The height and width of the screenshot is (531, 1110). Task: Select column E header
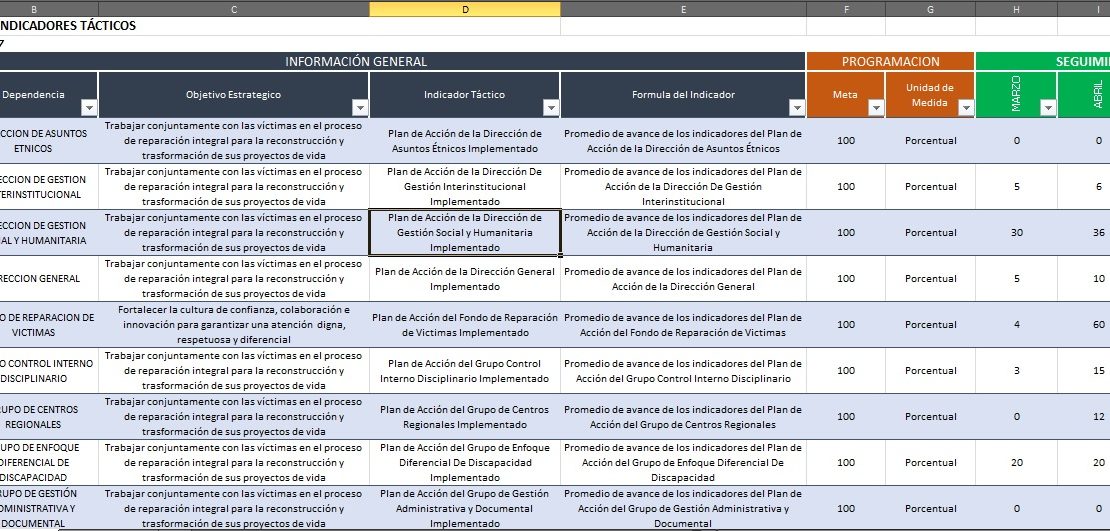click(683, 8)
